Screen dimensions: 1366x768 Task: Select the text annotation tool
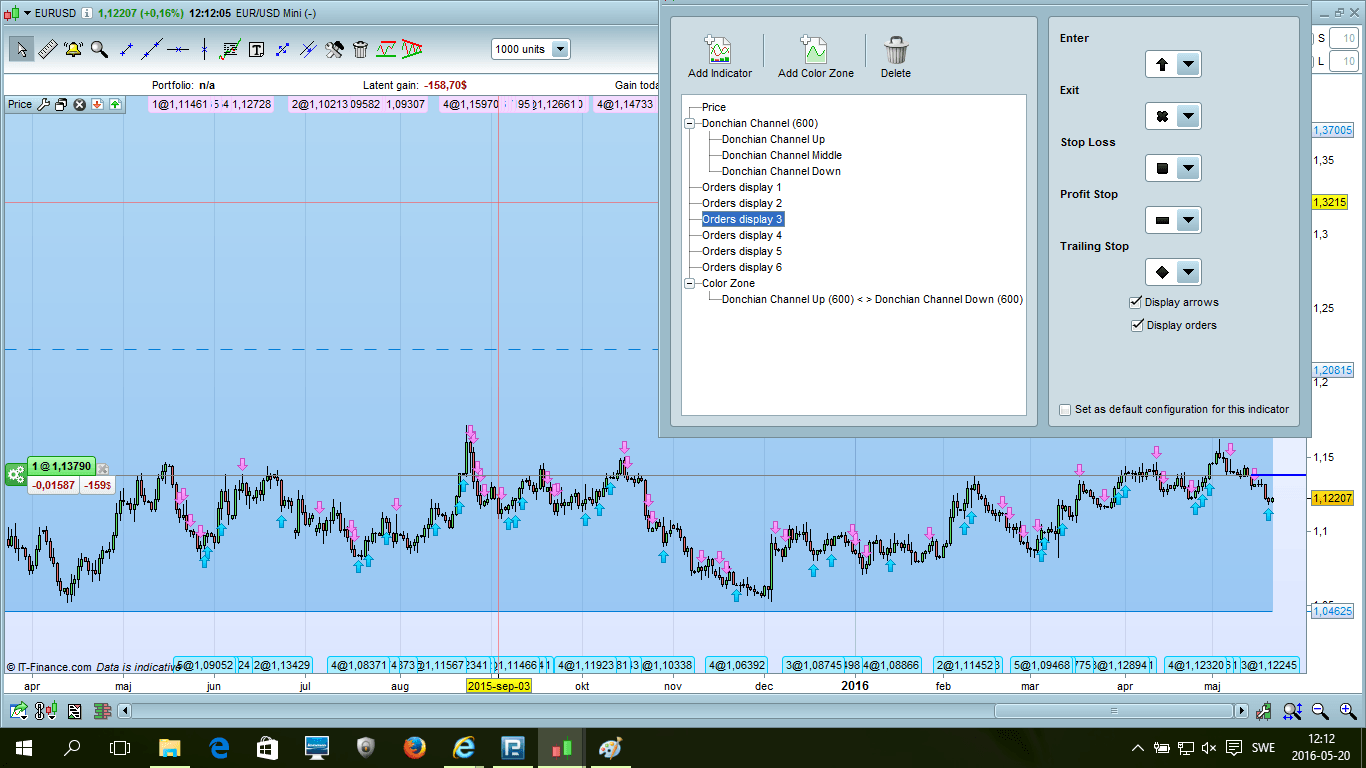click(x=256, y=49)
